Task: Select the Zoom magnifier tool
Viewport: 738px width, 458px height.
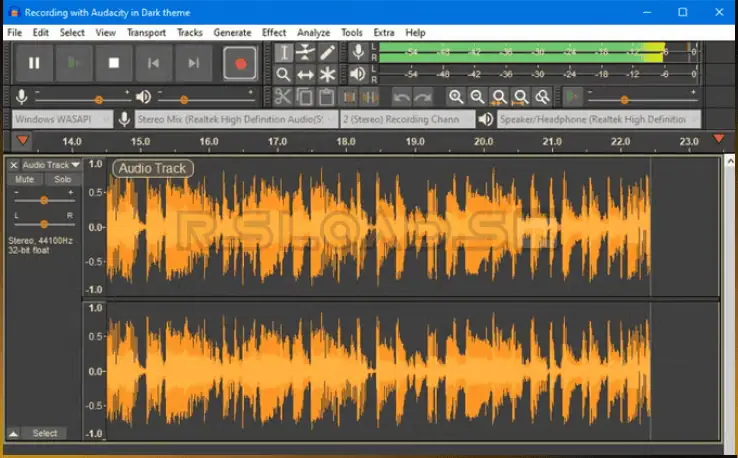Action: click(x=283, y=74)
